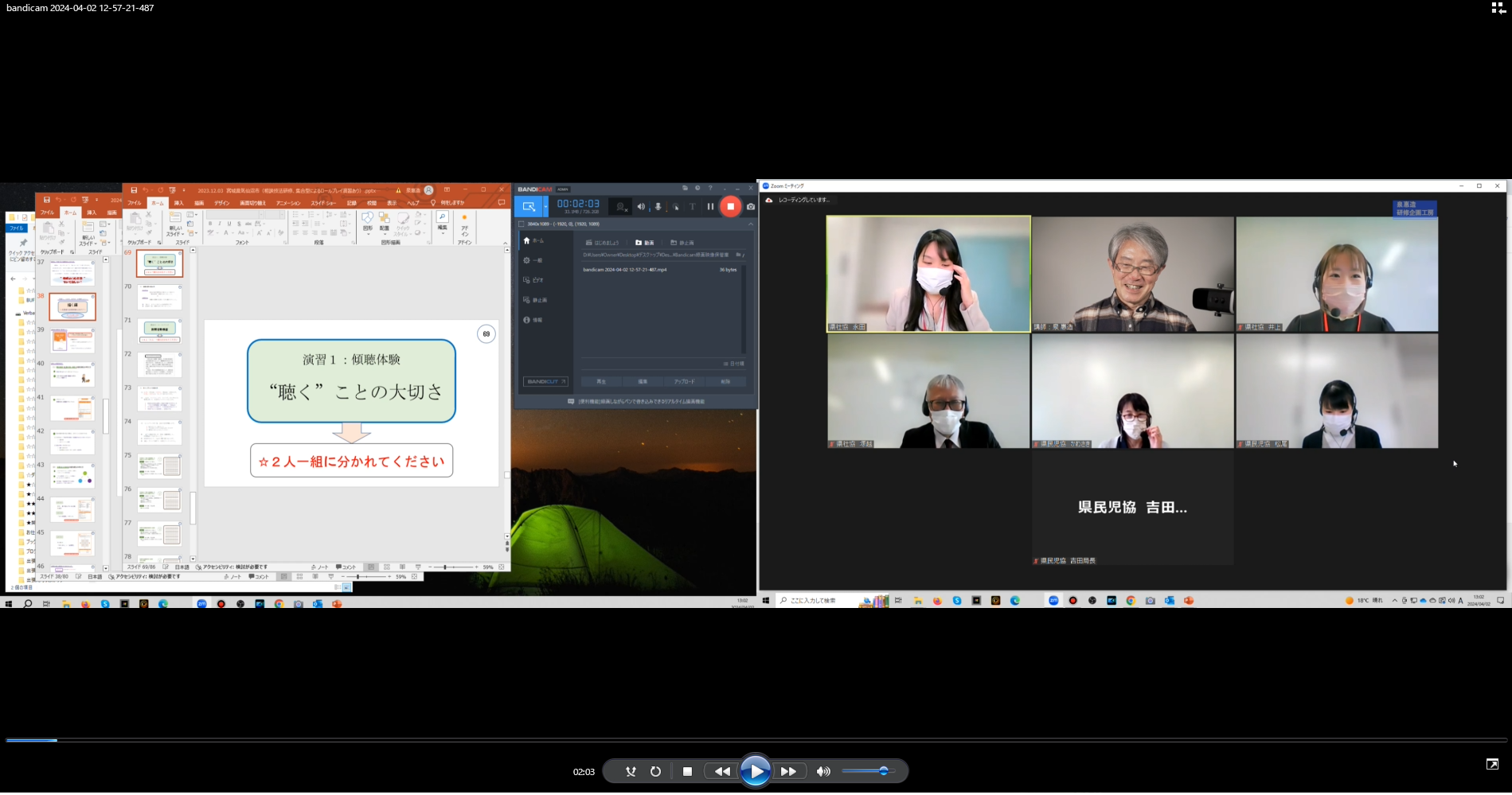The height and width of the screenshot is (795, 1512).
Task: Switch to Bandicam 動画 file tab
Action: pos(645,243)
